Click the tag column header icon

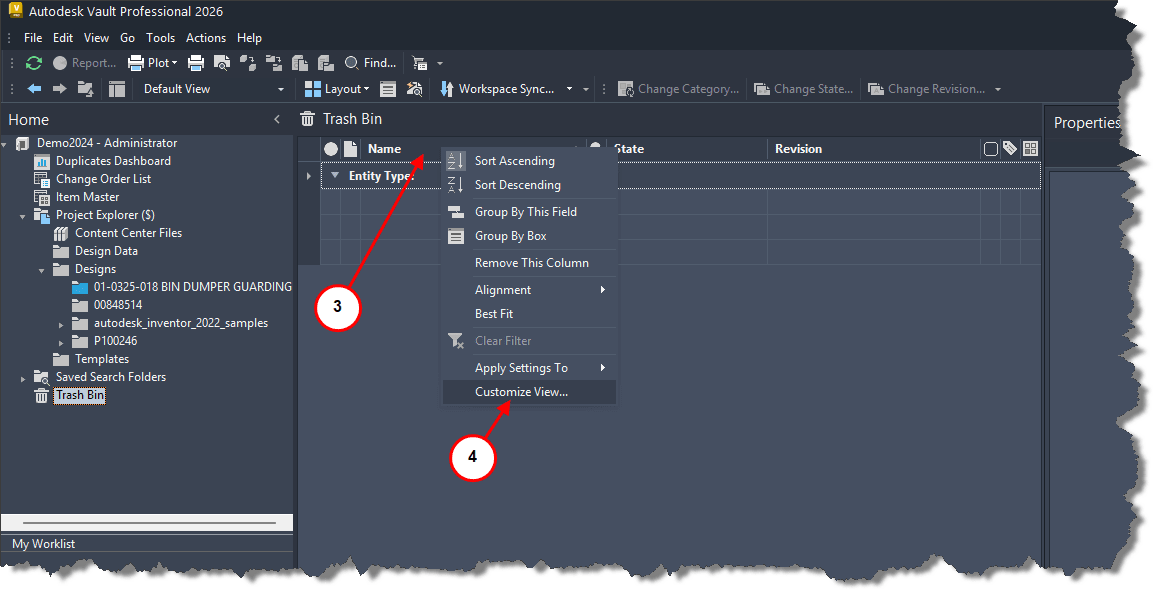1010,149
